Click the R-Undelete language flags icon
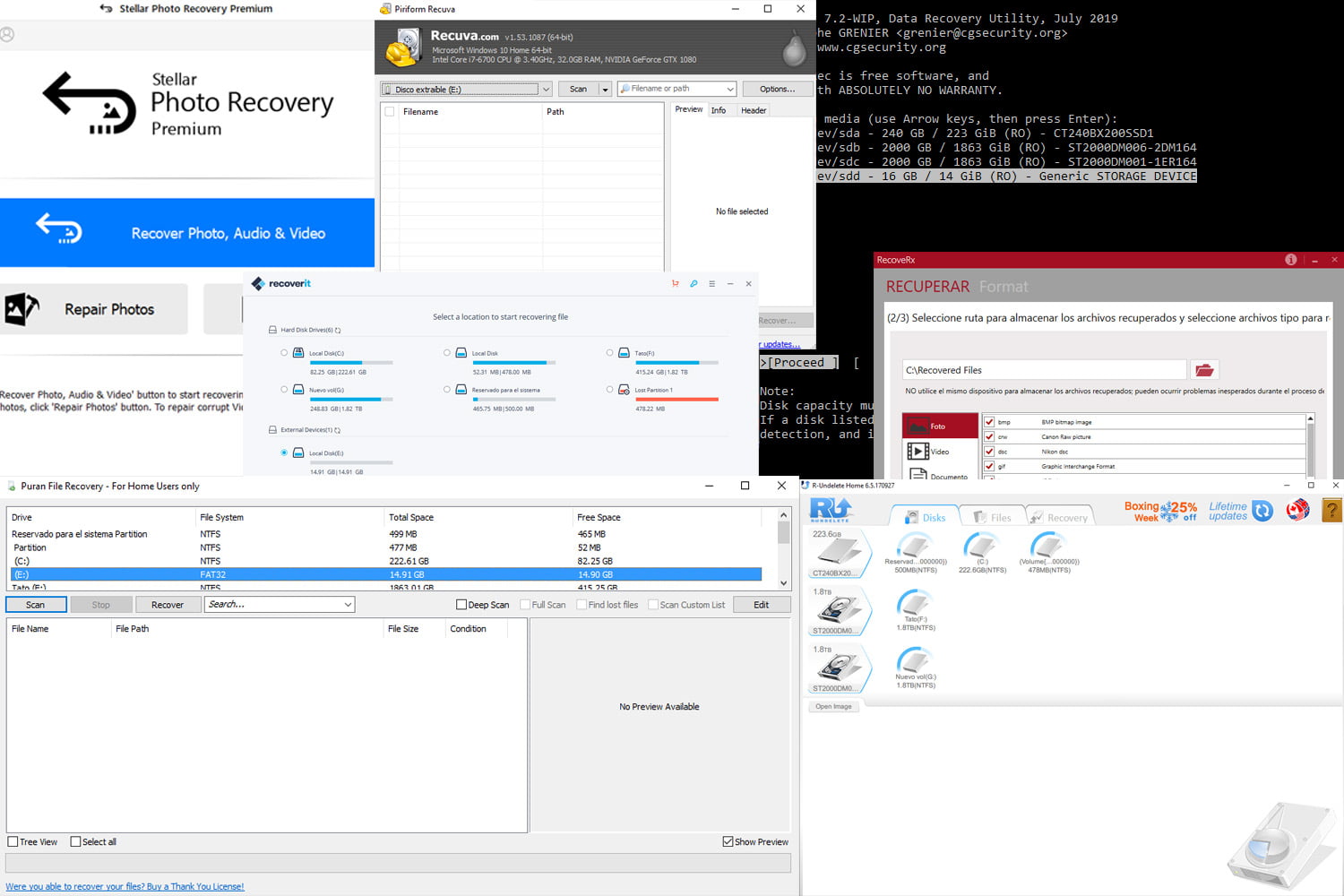The width and height of the screenshot is (1344, 896). (1297, 511)
